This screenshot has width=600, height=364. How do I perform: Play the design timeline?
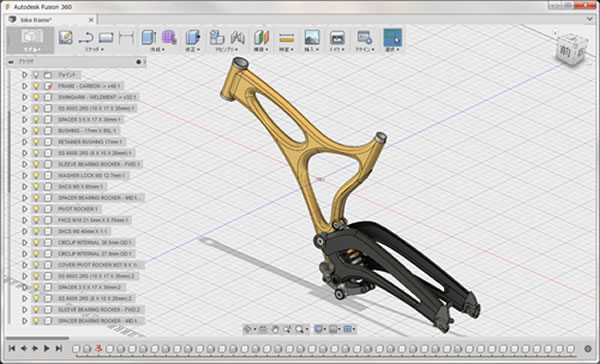(x=47, y=348)
